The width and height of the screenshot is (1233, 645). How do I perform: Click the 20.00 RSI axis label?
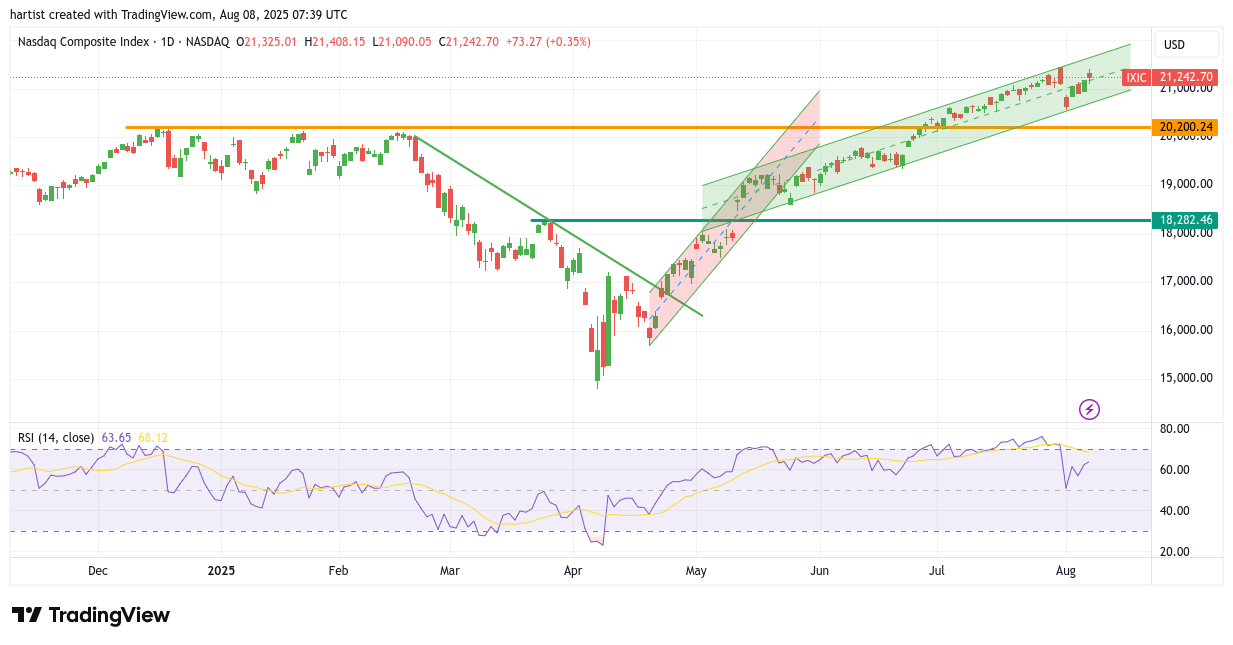(x=1175, y=552)
